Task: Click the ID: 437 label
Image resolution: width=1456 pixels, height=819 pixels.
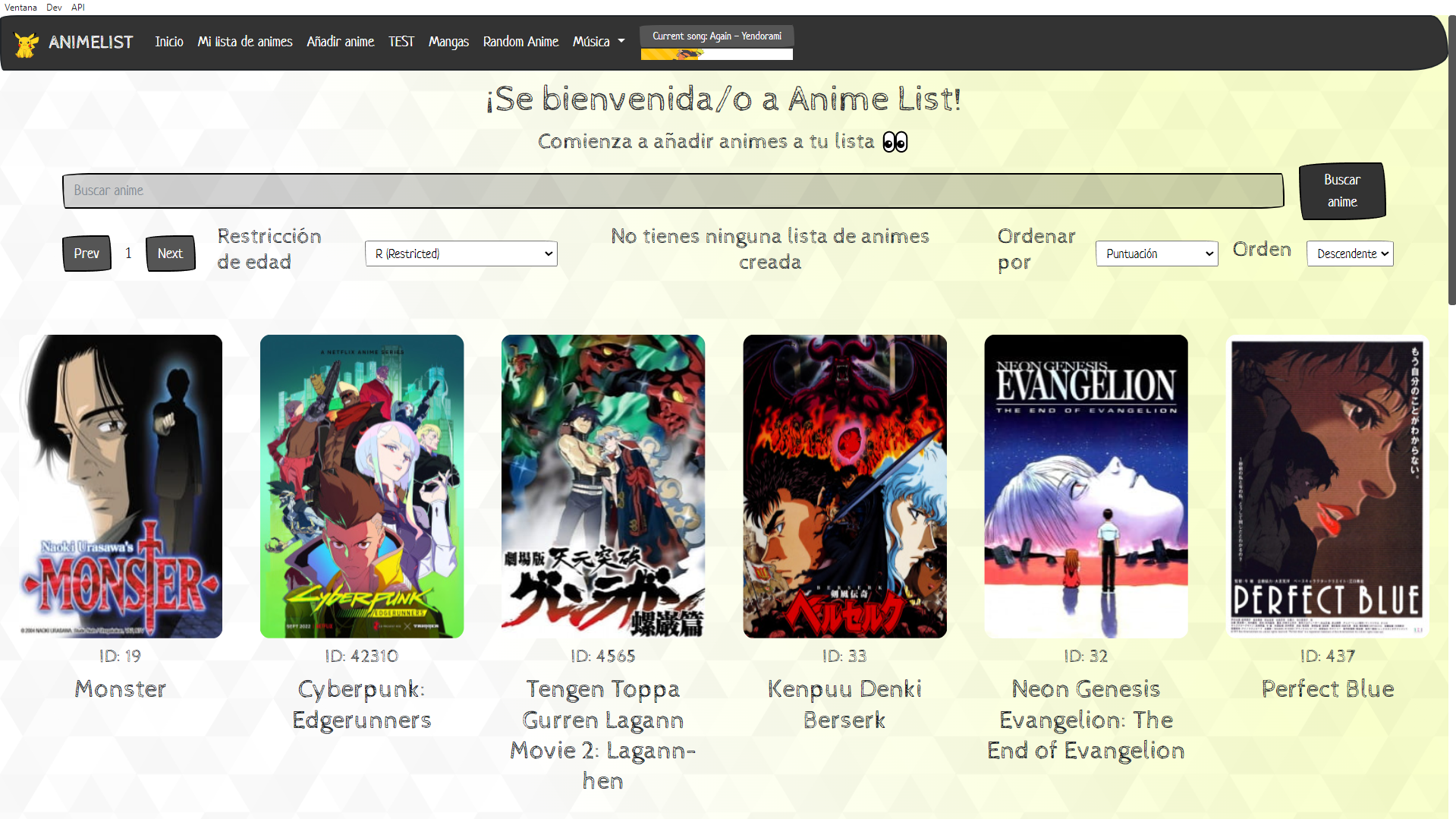Action: [x=1328, y=656]
